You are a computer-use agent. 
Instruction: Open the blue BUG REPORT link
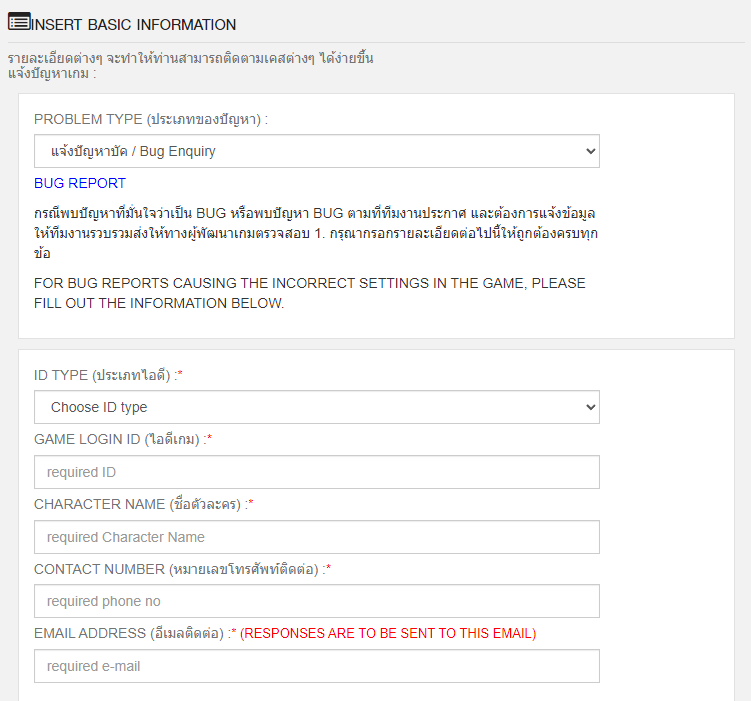80,183
